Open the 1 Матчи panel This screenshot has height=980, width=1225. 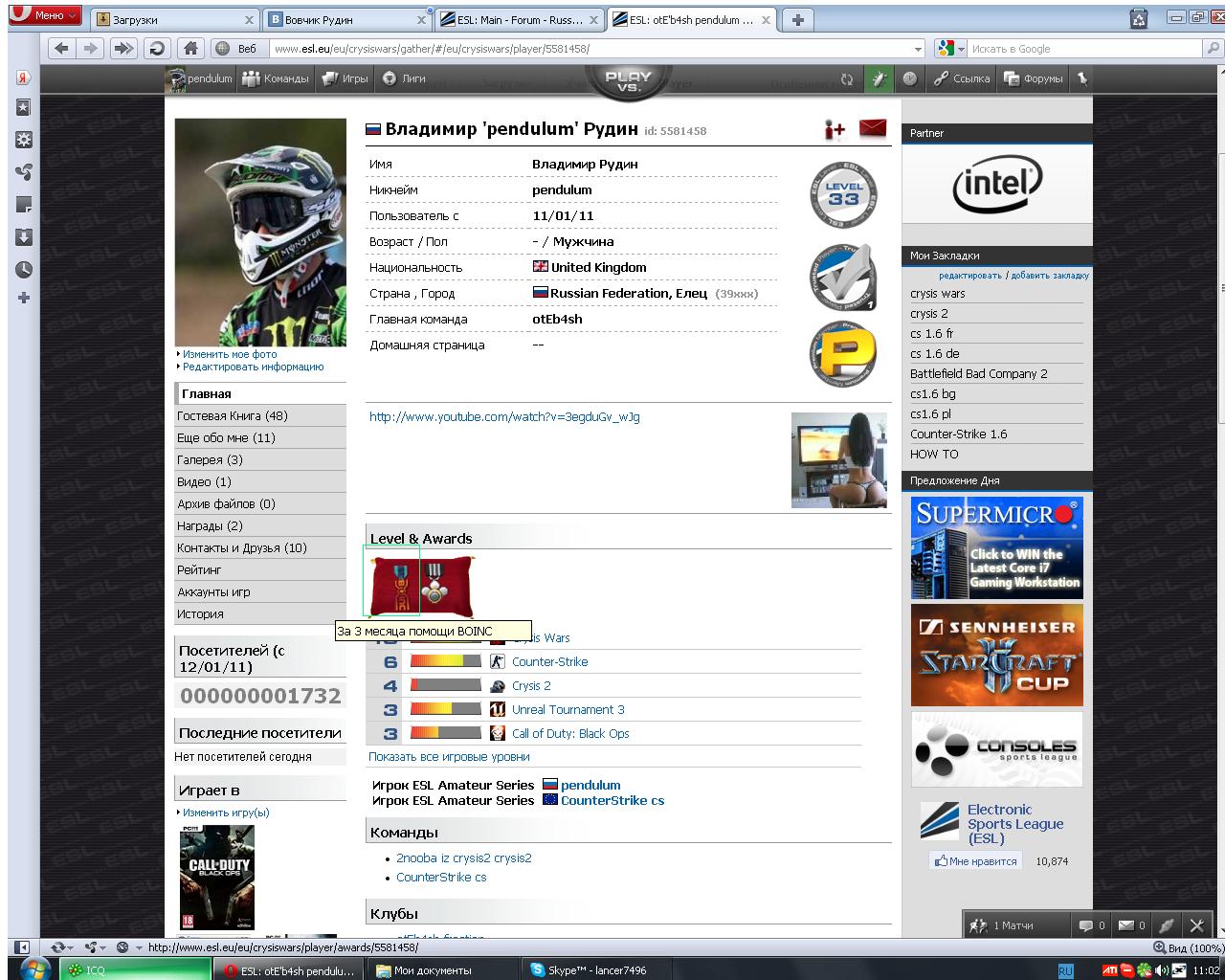pos(1014,925)
